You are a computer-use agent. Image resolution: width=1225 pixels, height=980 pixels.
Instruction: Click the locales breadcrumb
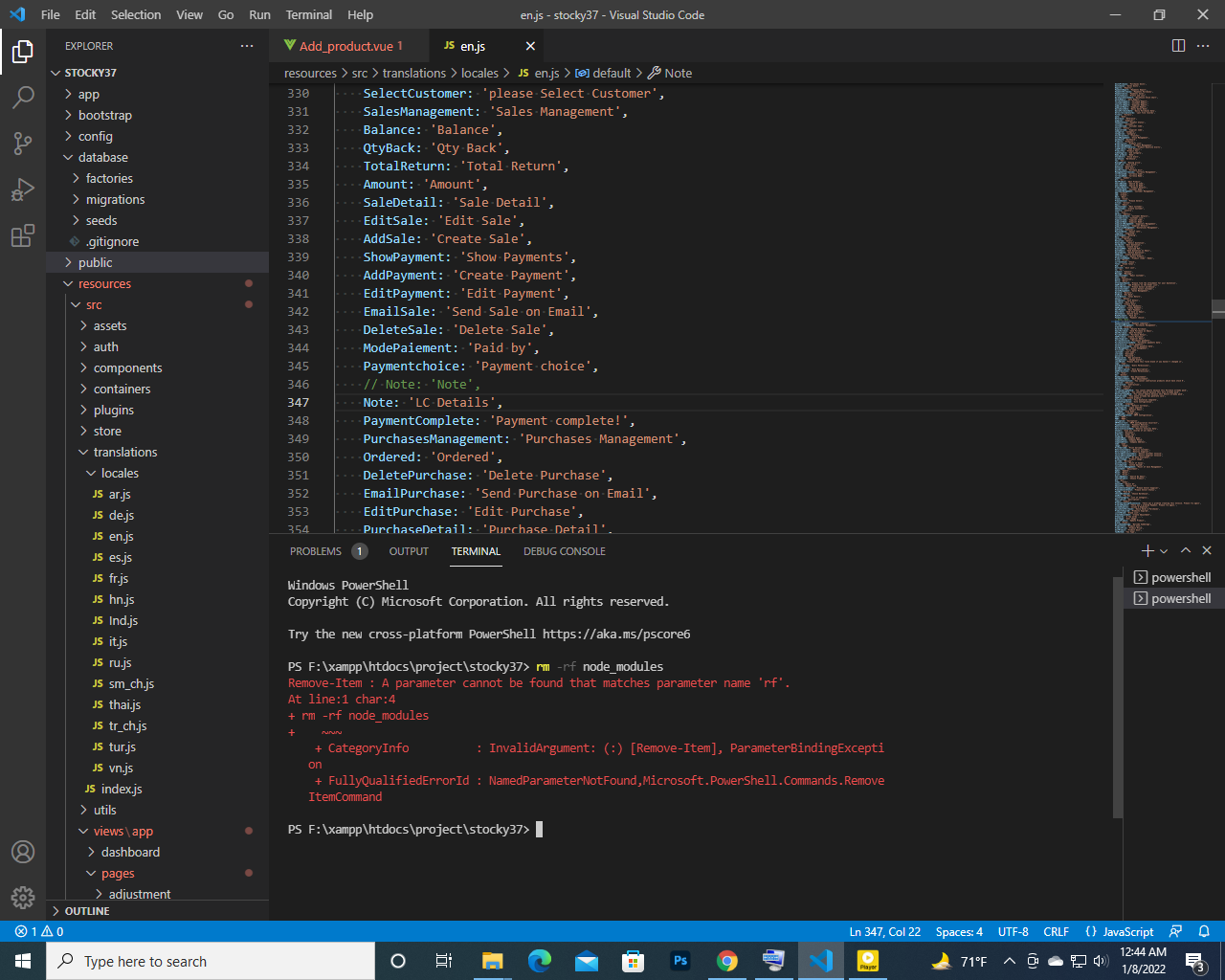(x=480, y=73)
